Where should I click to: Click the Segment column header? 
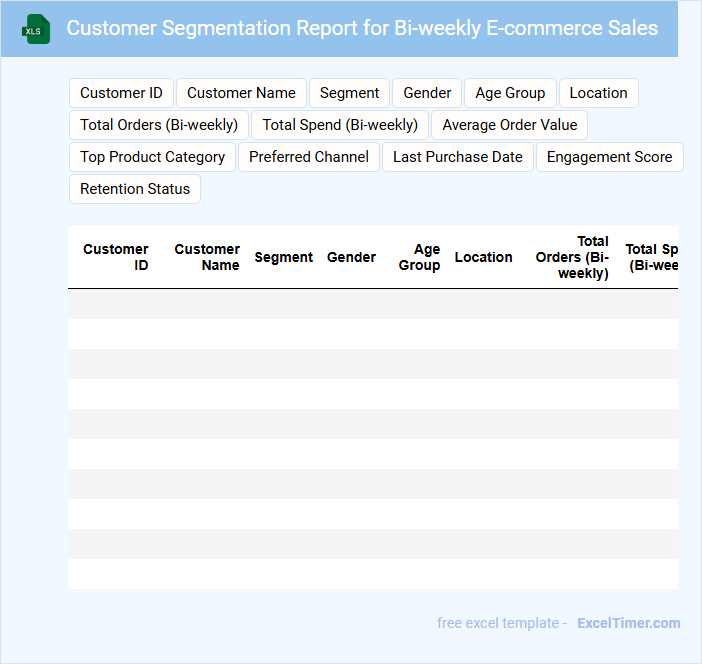click(x=283, y=257)
